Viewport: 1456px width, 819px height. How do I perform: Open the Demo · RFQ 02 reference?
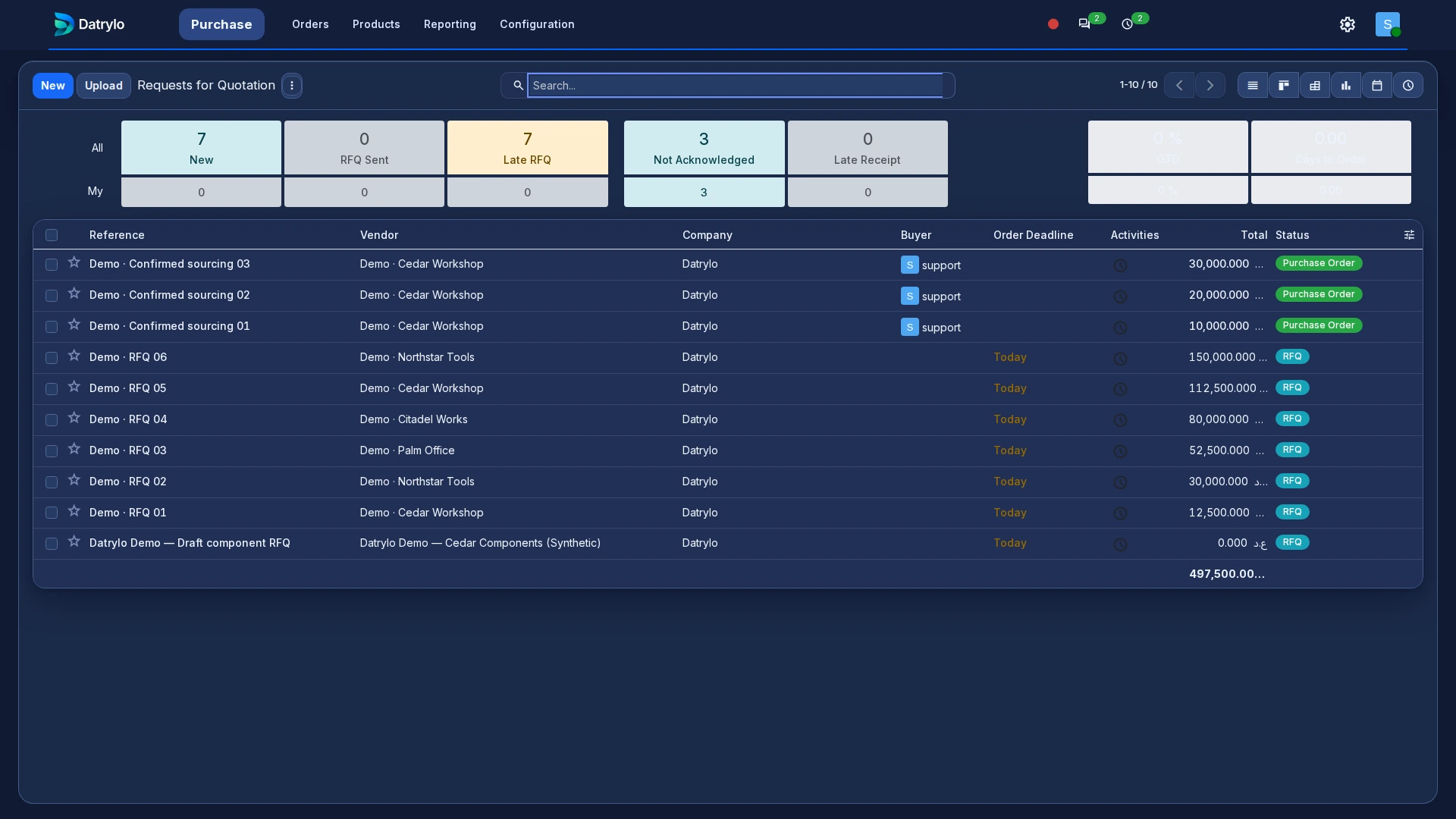(127, 482)
